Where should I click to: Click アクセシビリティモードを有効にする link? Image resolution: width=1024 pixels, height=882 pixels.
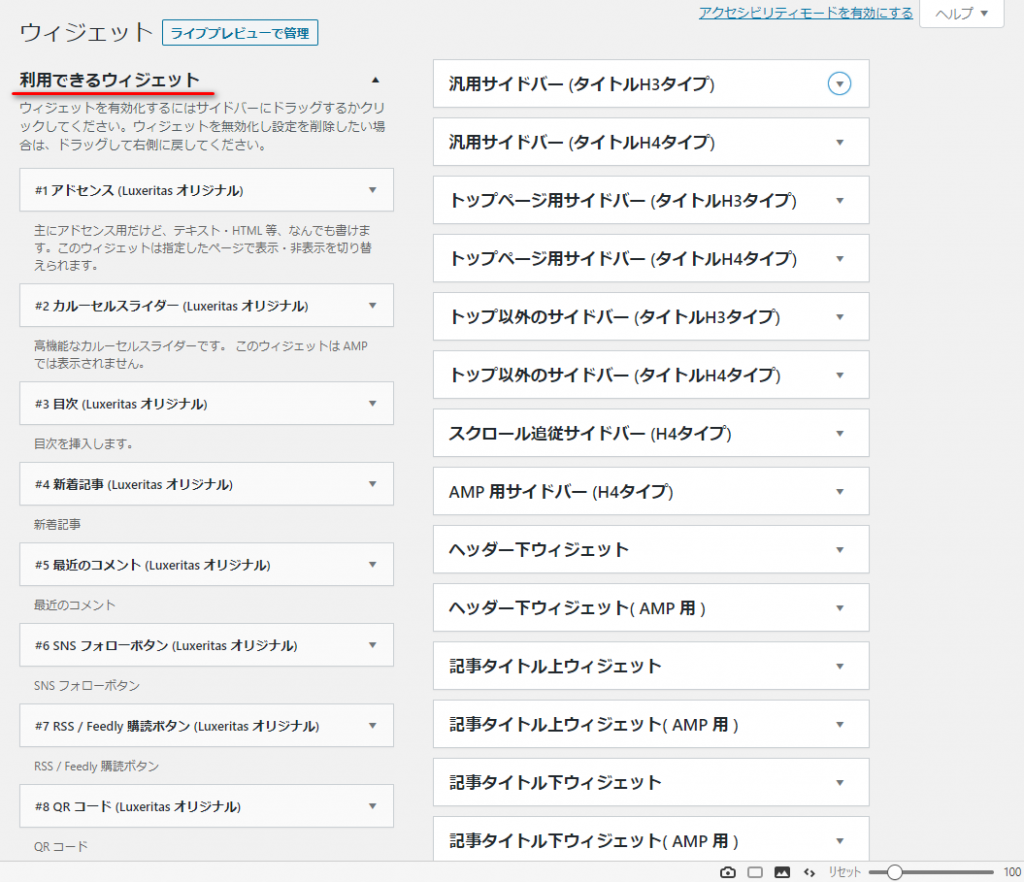point(805,13)
